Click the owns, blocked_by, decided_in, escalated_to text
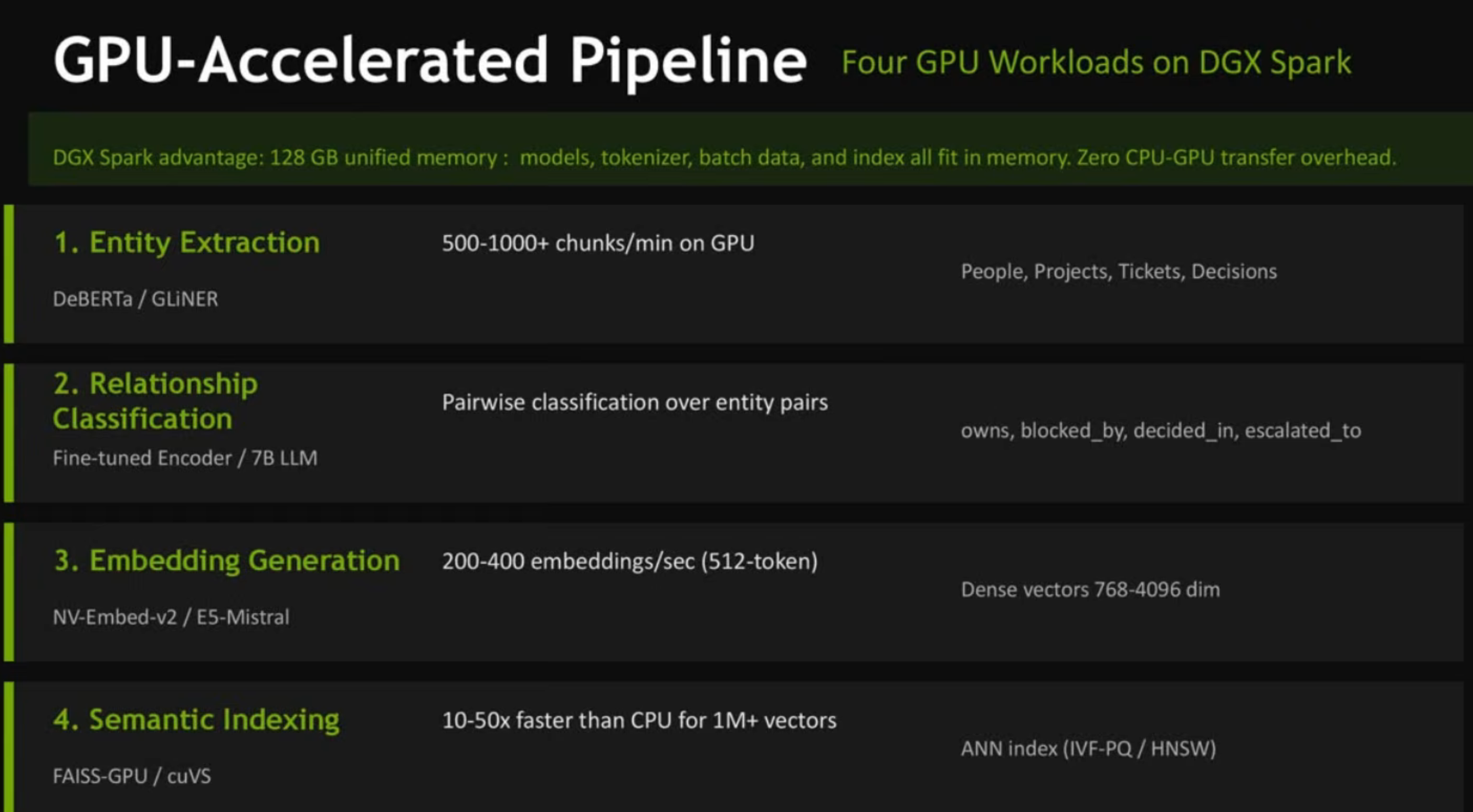Viewport: 1473px width, 812px height. [x=1160, y=430]
